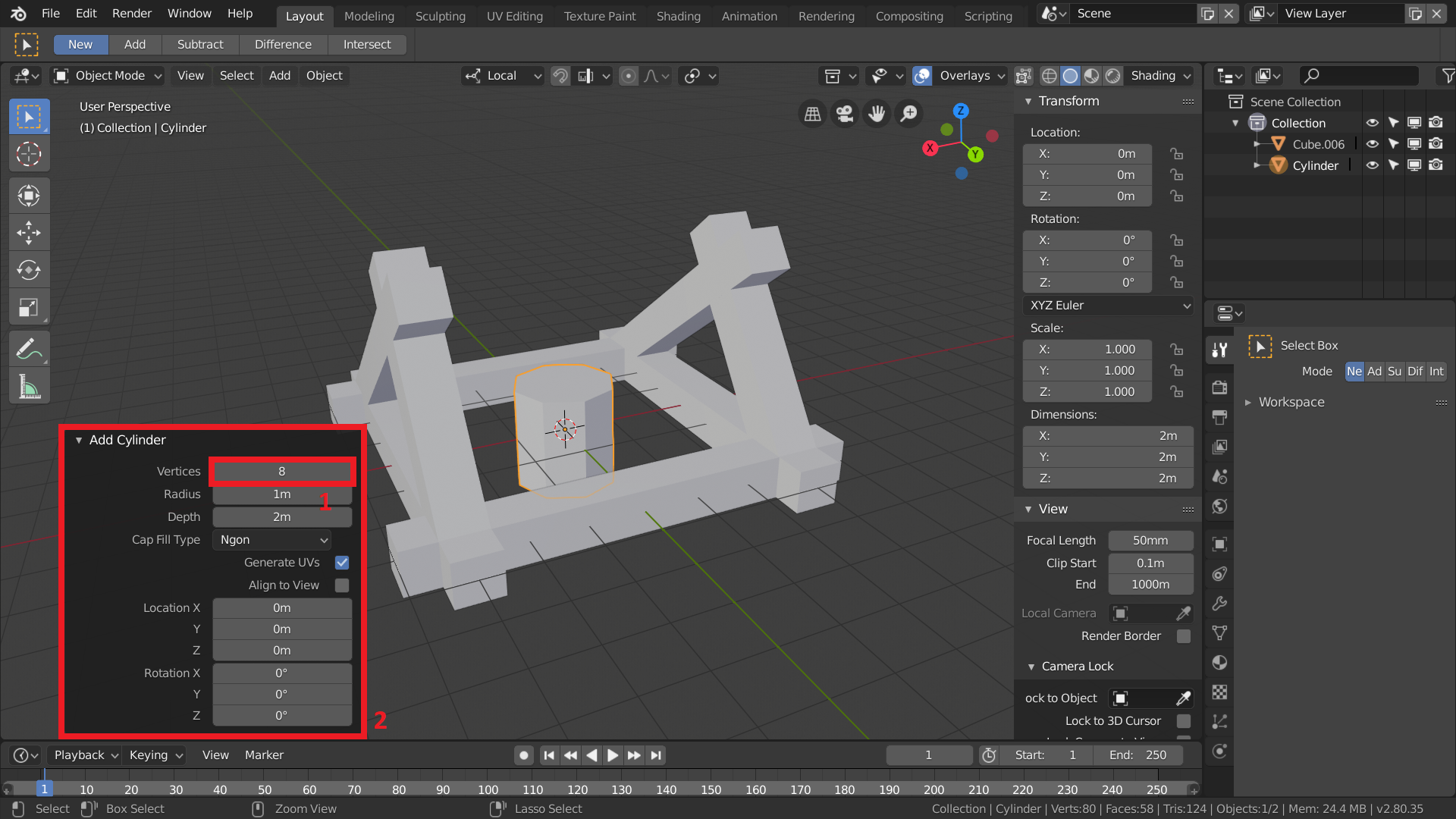Select the Measure tool
The width and height of the screenshot is (1456, 819).
pyautogui.click(x=29, y=386)
